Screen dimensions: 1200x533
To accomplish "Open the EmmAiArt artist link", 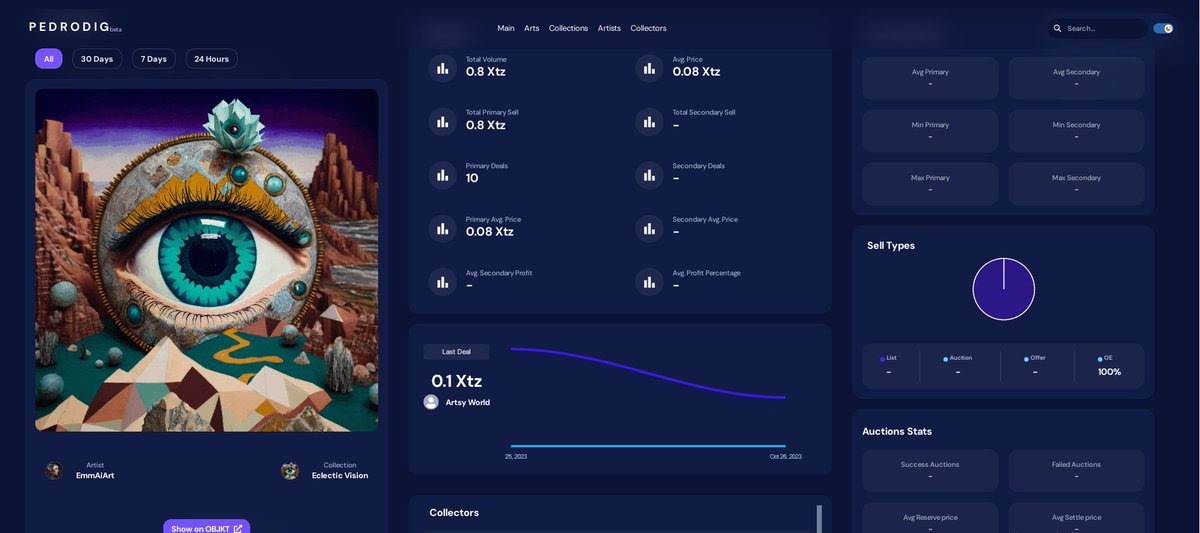I will tap(95, 476).
